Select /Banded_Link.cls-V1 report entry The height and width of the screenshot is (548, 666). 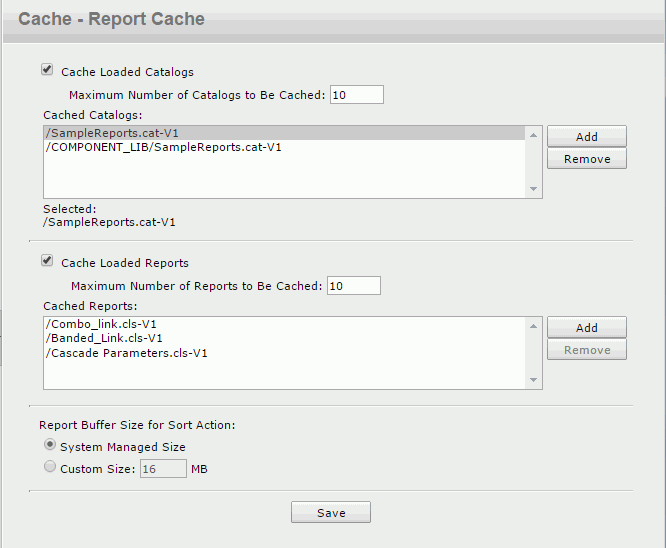tap(104, 338)
